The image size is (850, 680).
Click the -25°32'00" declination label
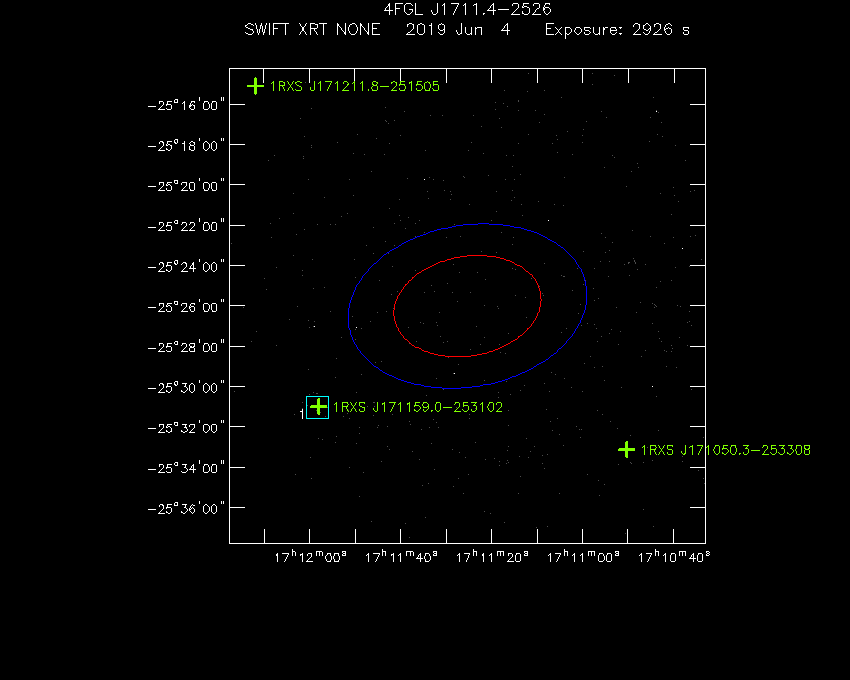186,427
